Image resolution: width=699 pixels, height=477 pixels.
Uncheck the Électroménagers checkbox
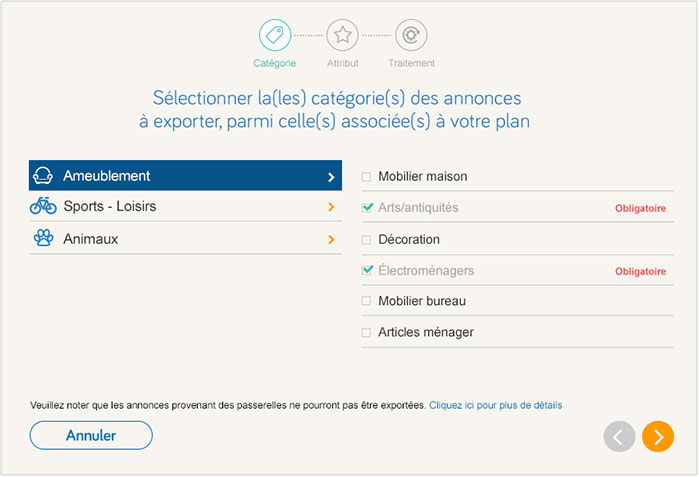coord(367,270)
